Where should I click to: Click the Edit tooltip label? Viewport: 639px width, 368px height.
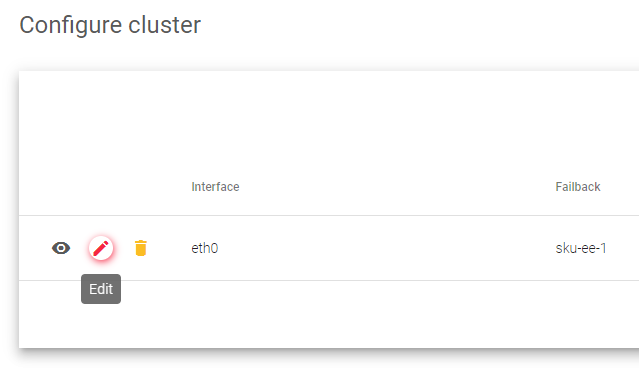pyautogui.click(x=101, y=289)
